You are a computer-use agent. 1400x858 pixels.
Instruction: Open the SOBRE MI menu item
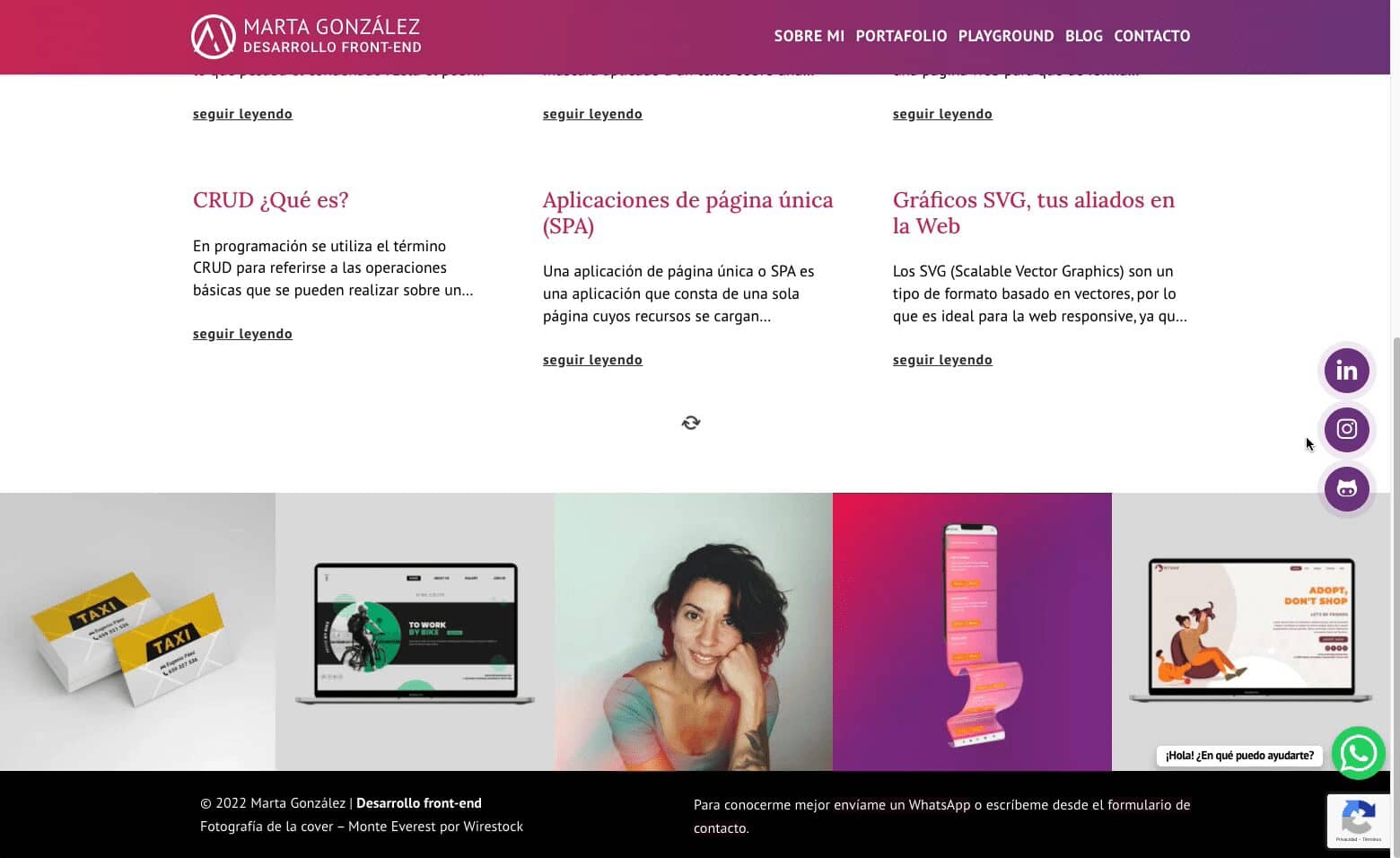[809, 36]
